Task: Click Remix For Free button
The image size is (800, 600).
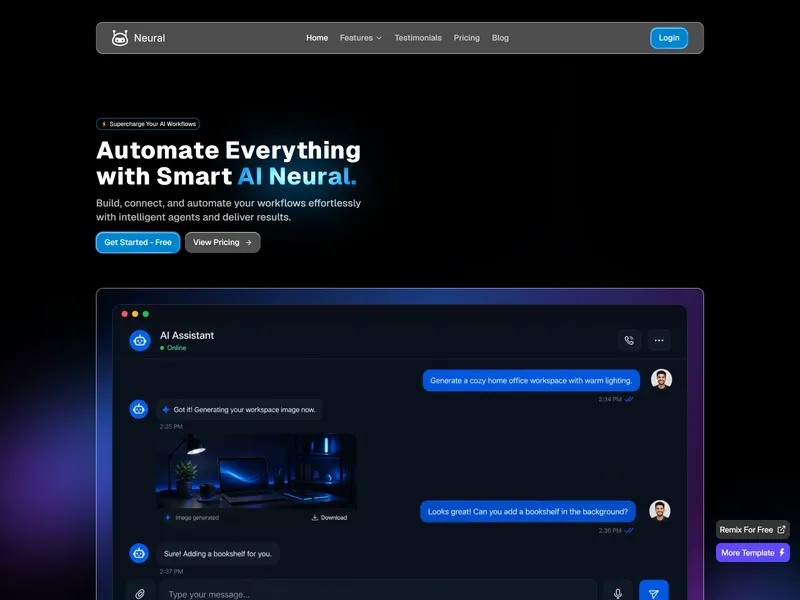Action: (753, 530)
